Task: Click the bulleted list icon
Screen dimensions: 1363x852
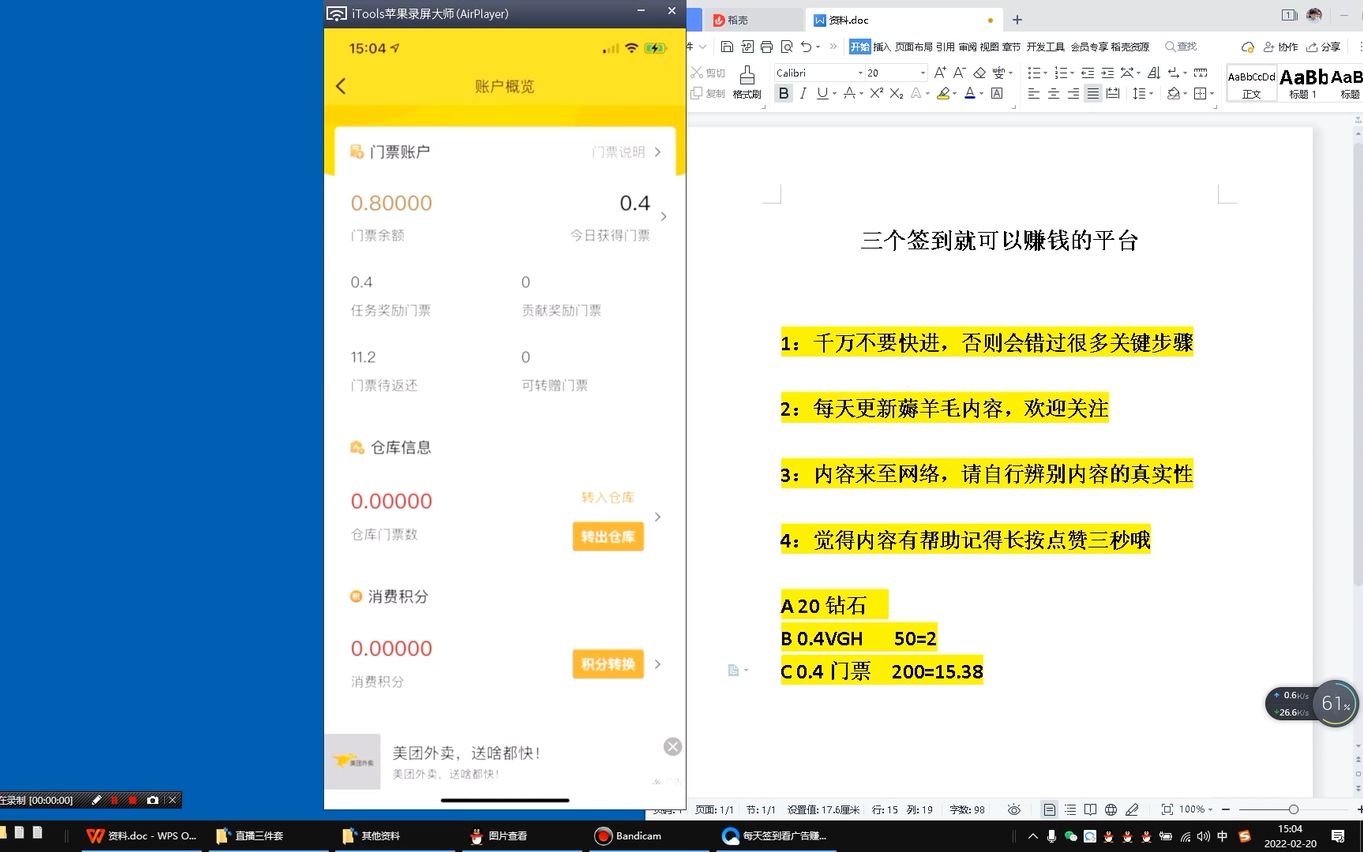Action: pos(1034,72)
